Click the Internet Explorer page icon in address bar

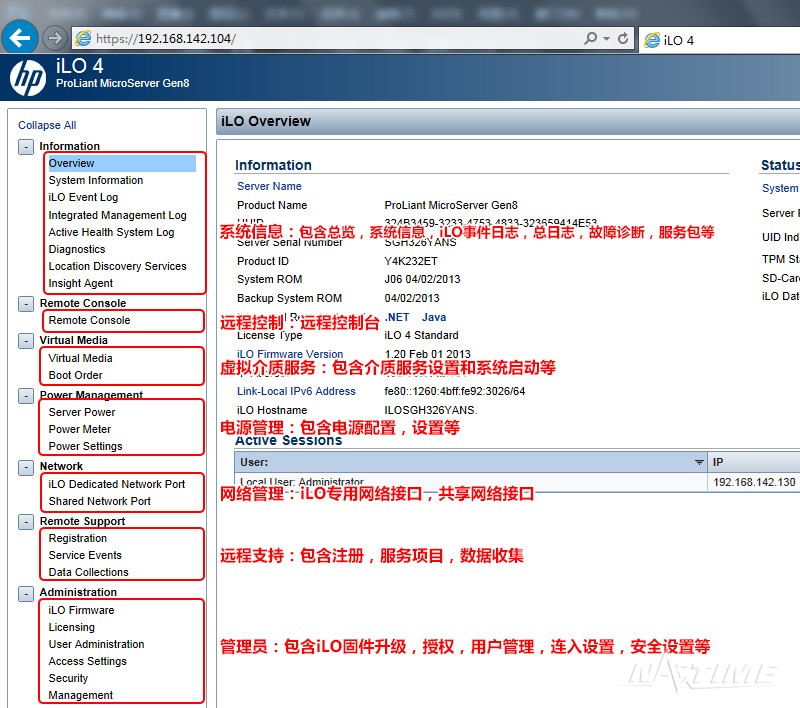pos(83,38)
